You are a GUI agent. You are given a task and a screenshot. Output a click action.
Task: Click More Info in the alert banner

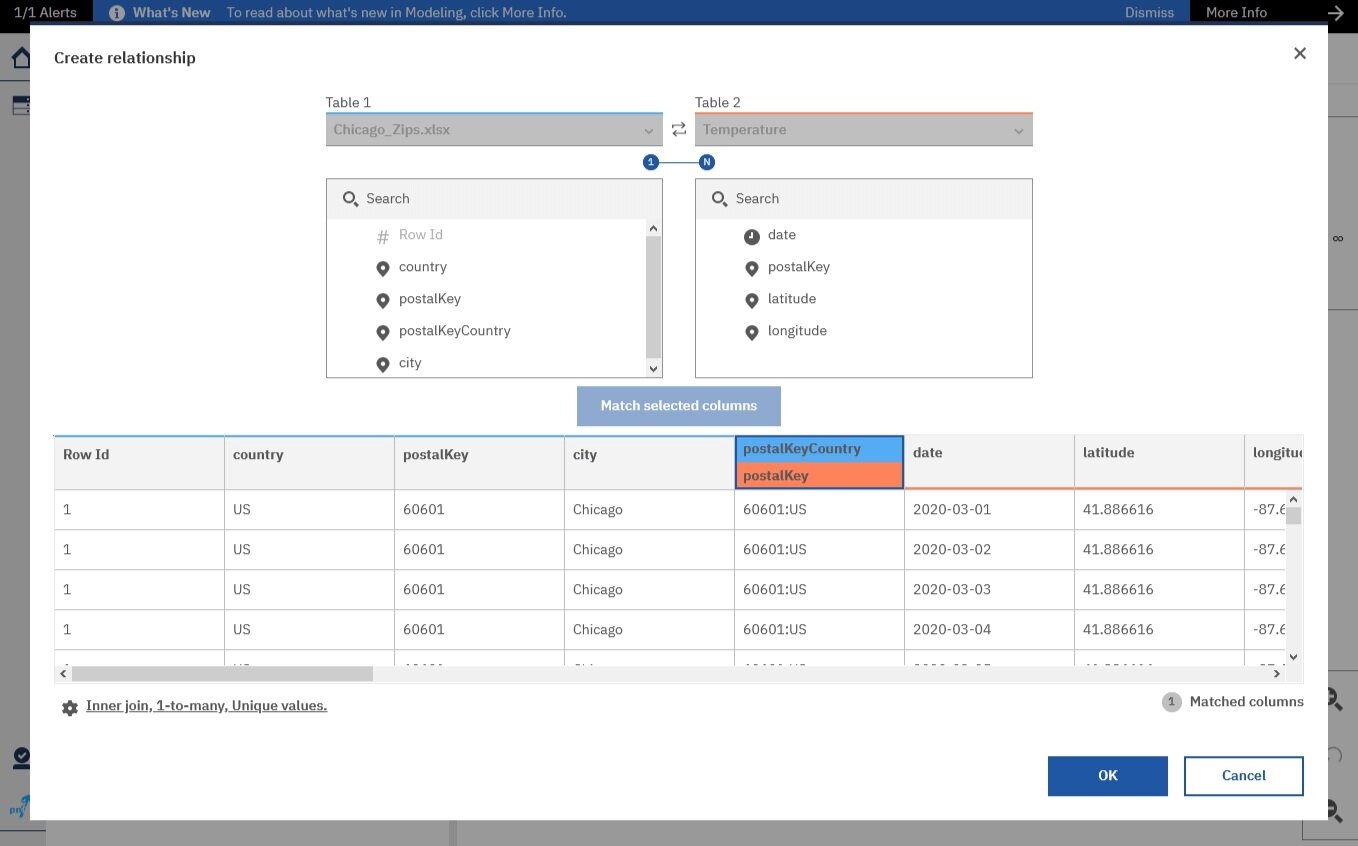[x=1236, y=12]
